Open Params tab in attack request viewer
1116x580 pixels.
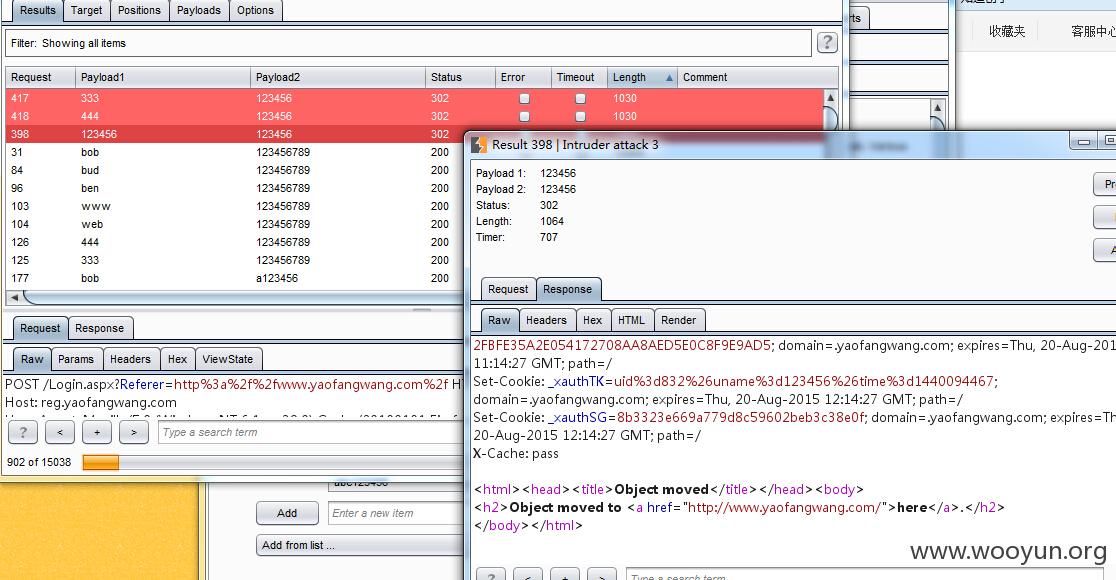76,359
